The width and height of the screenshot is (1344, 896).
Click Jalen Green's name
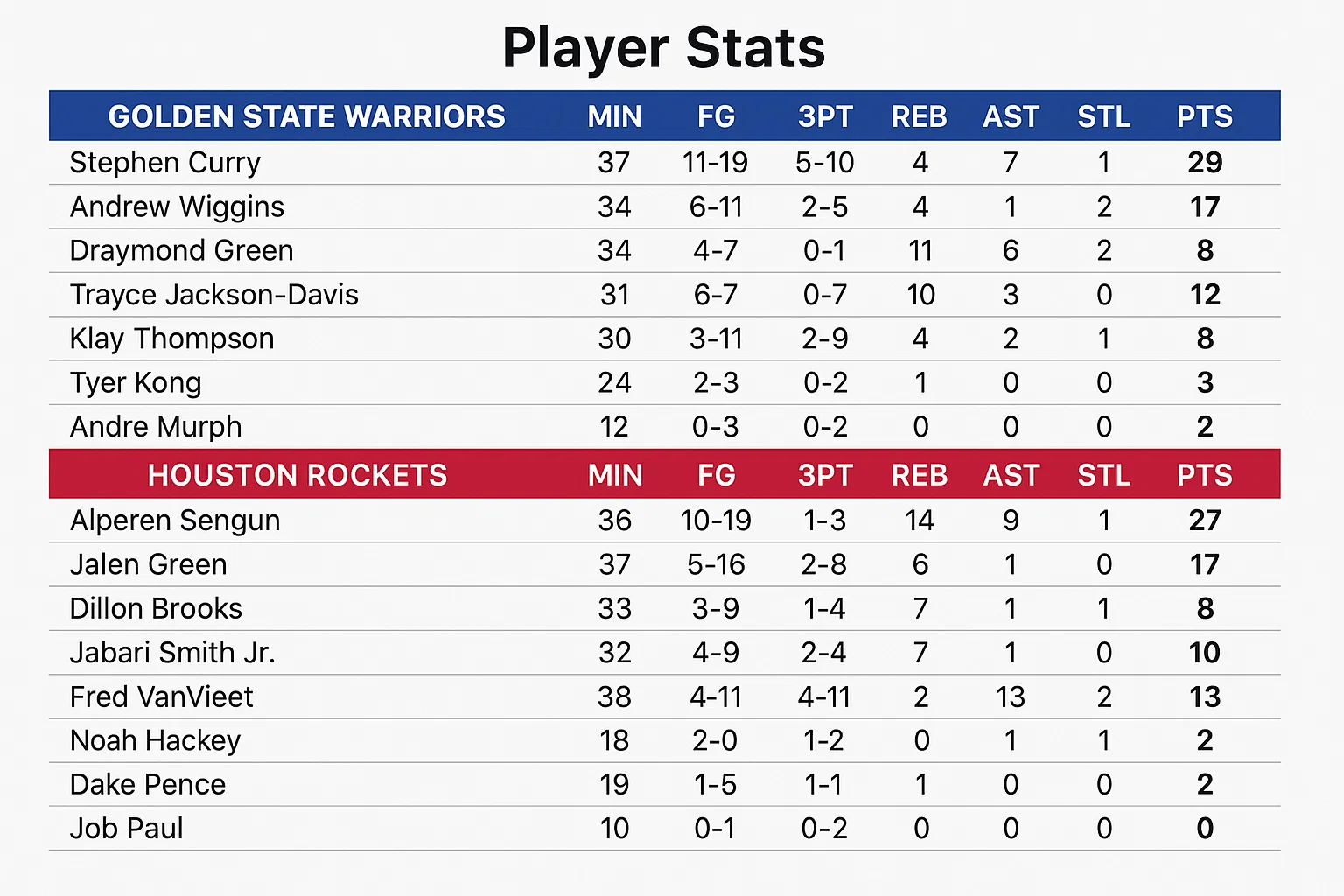tap(148, 564)
